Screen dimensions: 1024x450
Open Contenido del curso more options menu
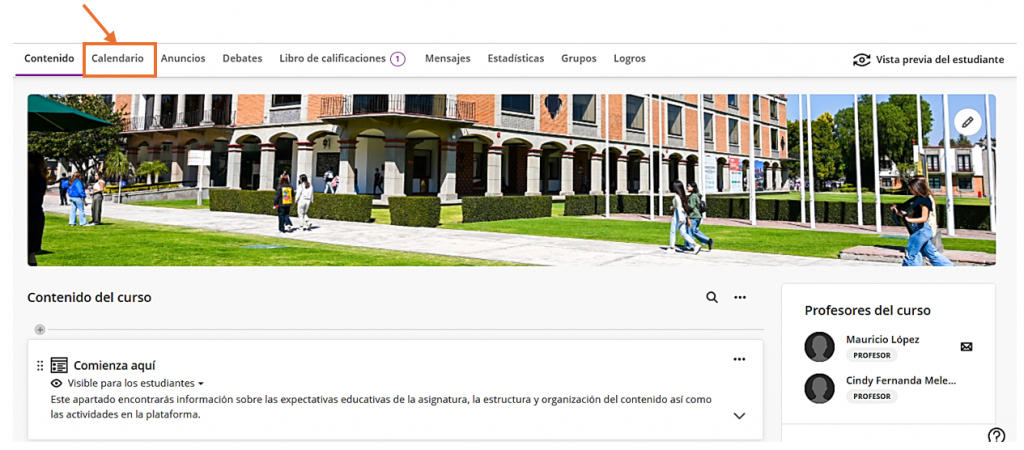pyautogui.click(x=740, y=297)
